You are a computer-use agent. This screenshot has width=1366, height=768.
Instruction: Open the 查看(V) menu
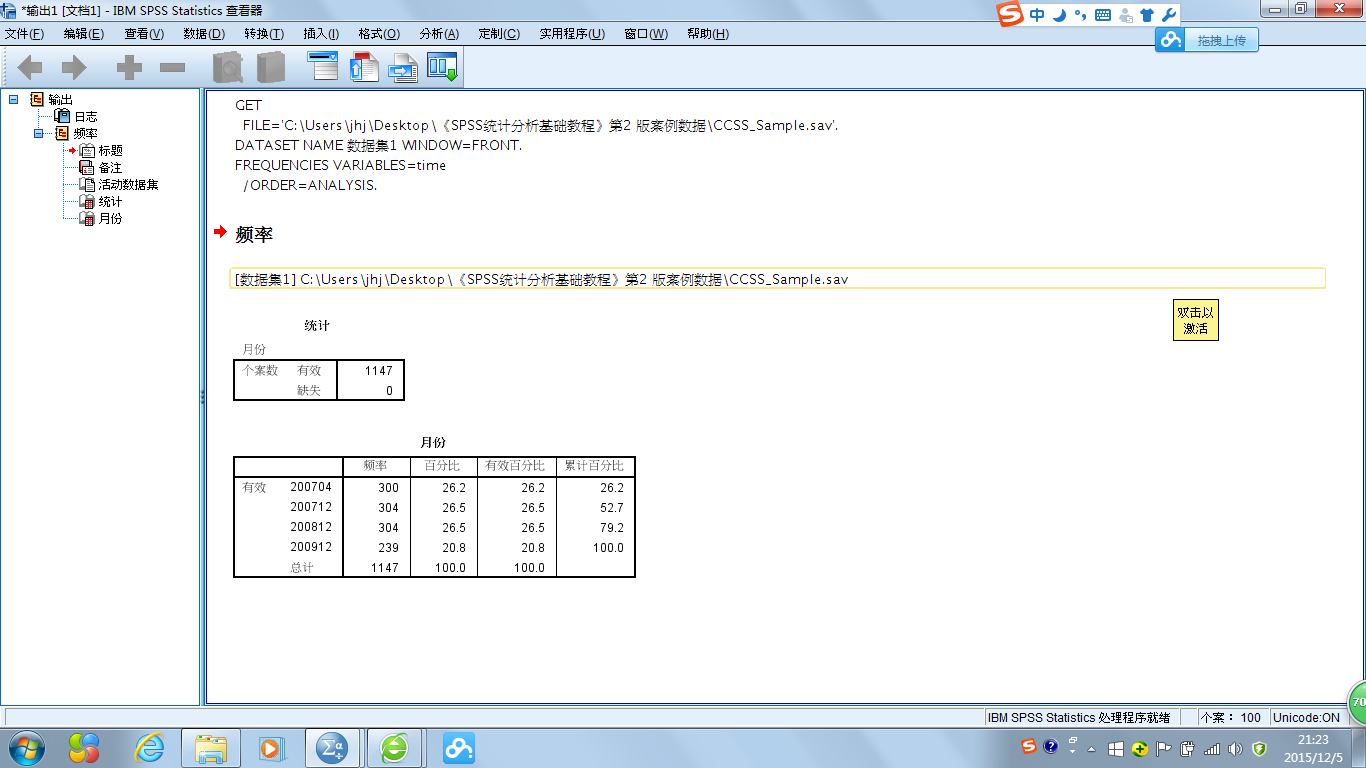point(144,34)
